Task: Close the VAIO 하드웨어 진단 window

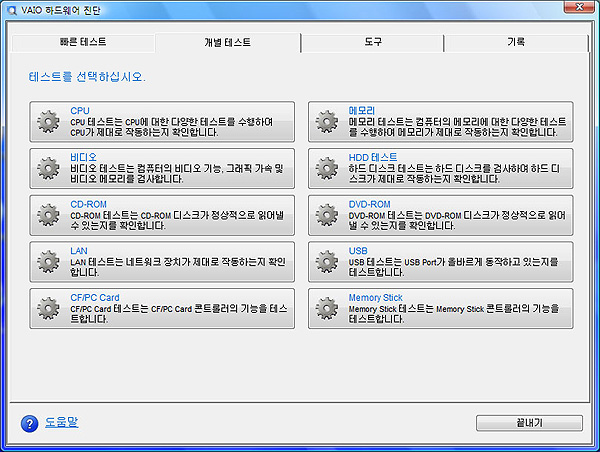Action: (x=580, y=7)
